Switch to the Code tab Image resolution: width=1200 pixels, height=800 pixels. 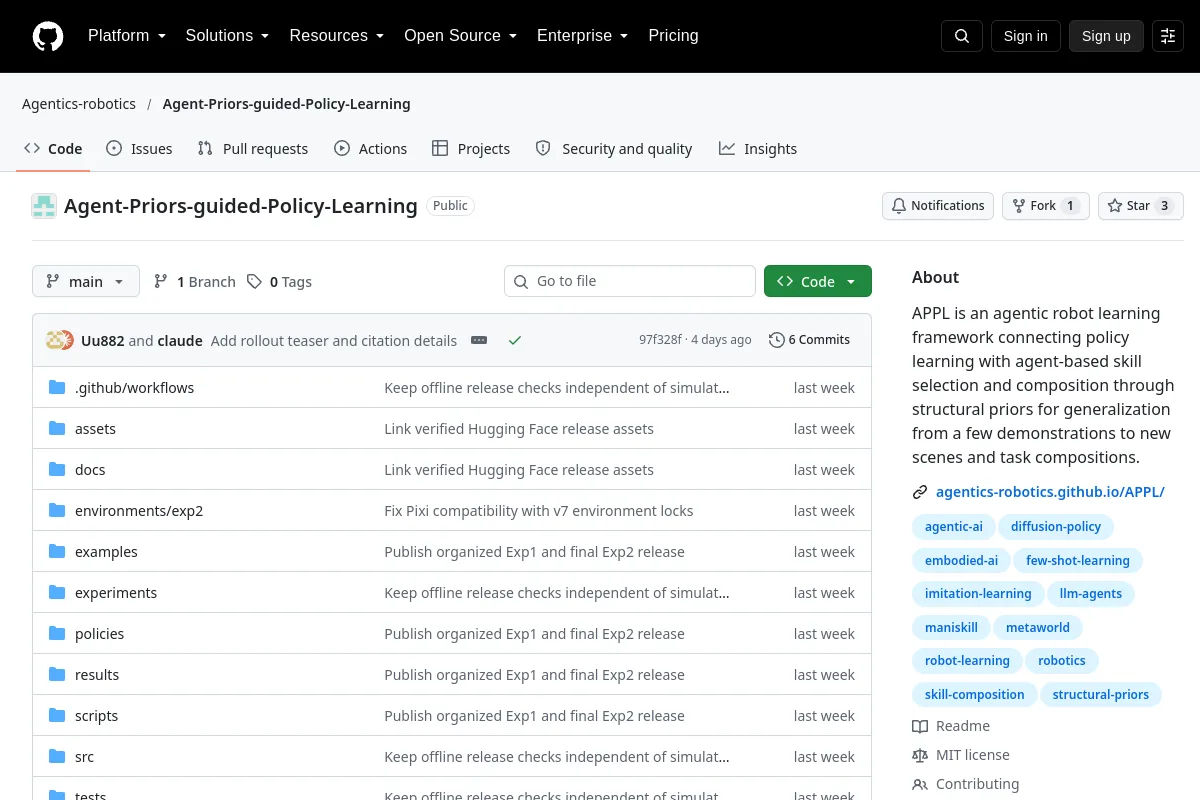[x=53, y=149]
